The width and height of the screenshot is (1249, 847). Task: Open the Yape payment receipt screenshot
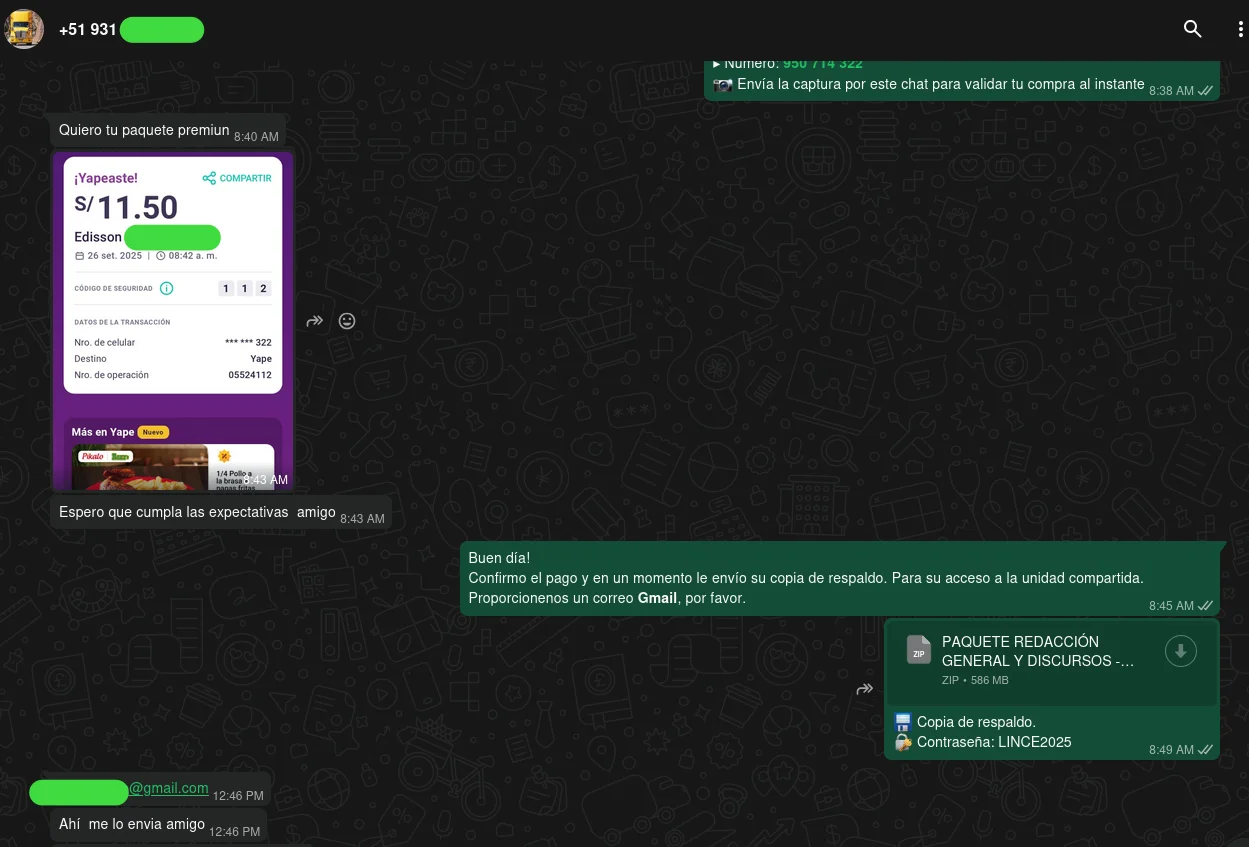pyautogui.click(x=173, y=320)
